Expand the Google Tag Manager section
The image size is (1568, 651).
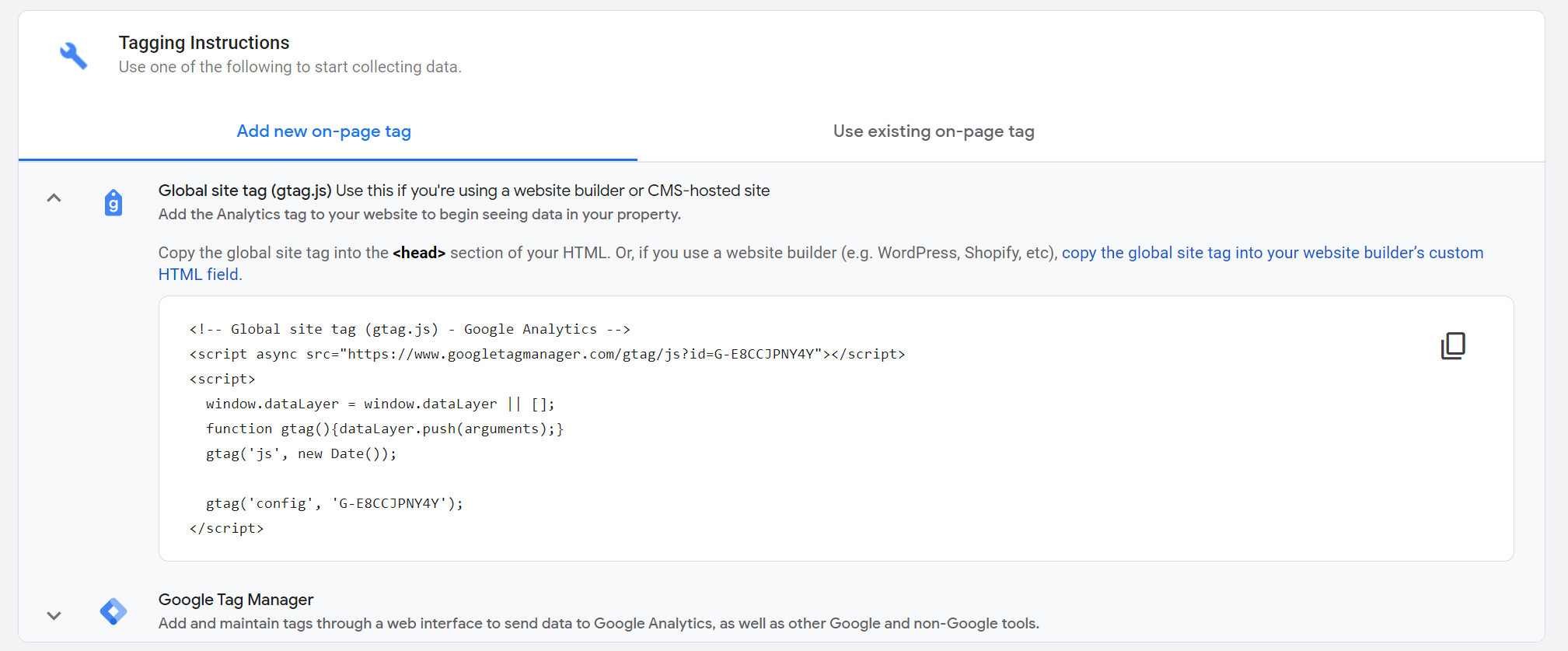[x=54, y=615]
